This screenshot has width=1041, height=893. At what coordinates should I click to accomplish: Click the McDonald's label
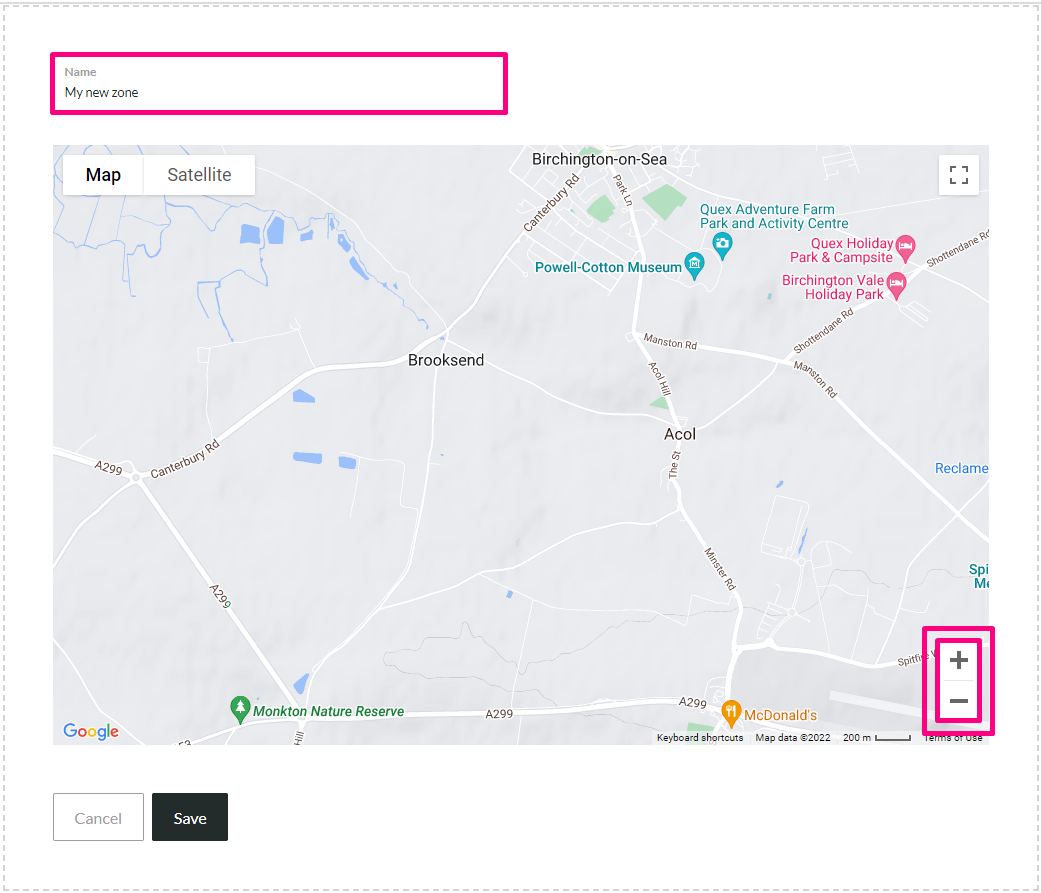tap(780, 715)
